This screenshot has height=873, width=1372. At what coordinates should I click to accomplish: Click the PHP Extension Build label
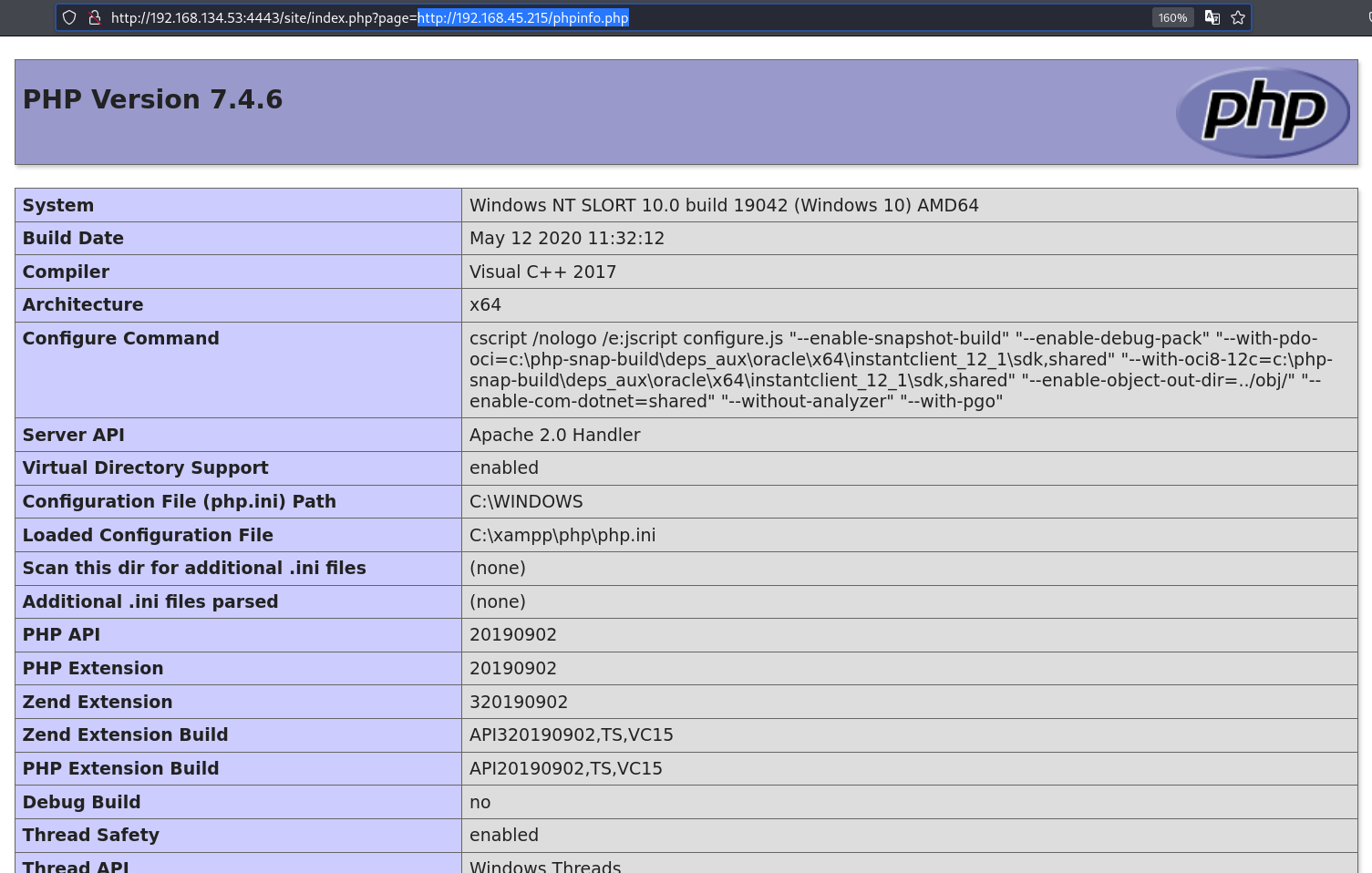(121, 768)
